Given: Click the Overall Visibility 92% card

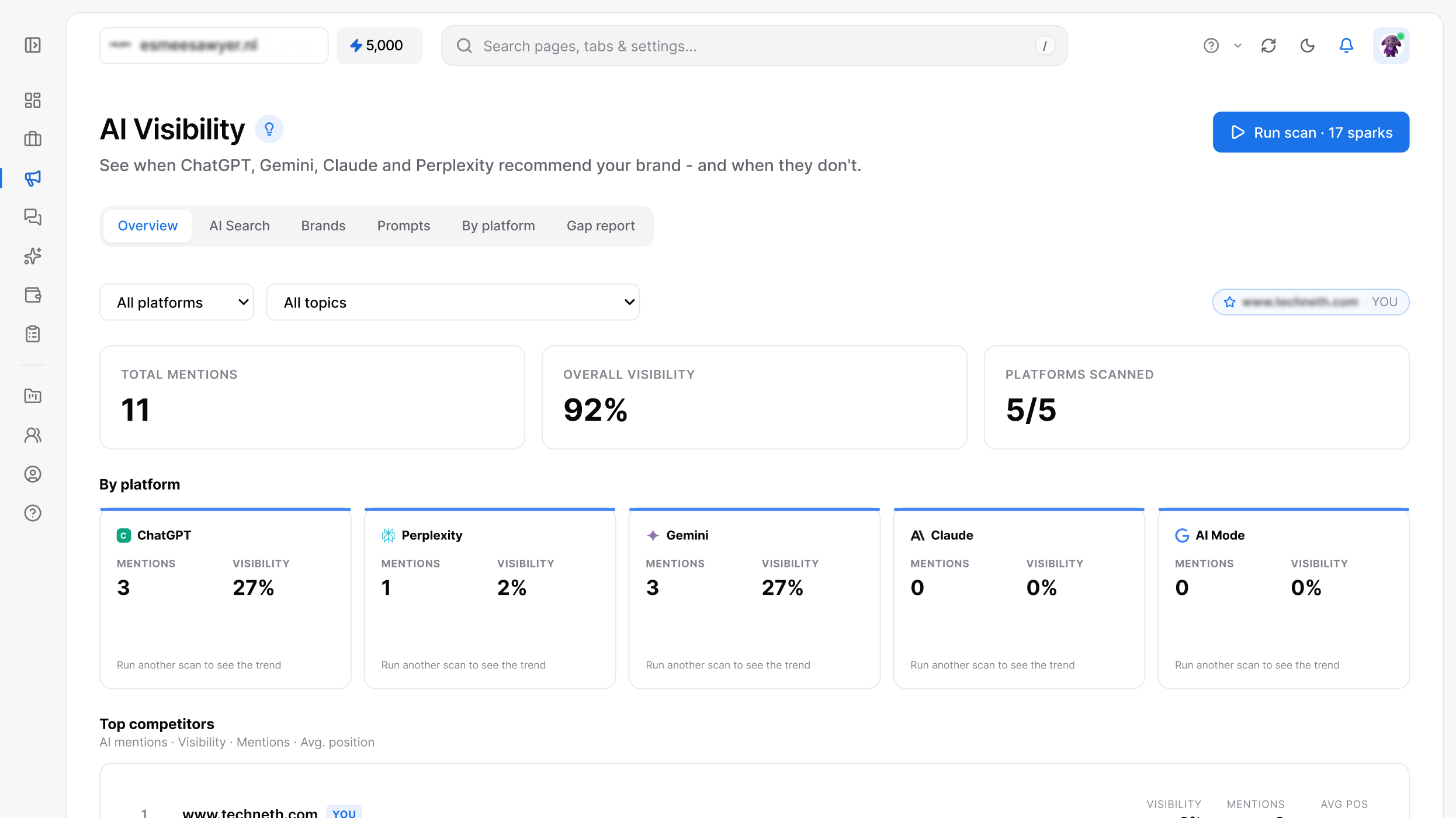Looking at the screenshot, I should click(x=754, y=397).
